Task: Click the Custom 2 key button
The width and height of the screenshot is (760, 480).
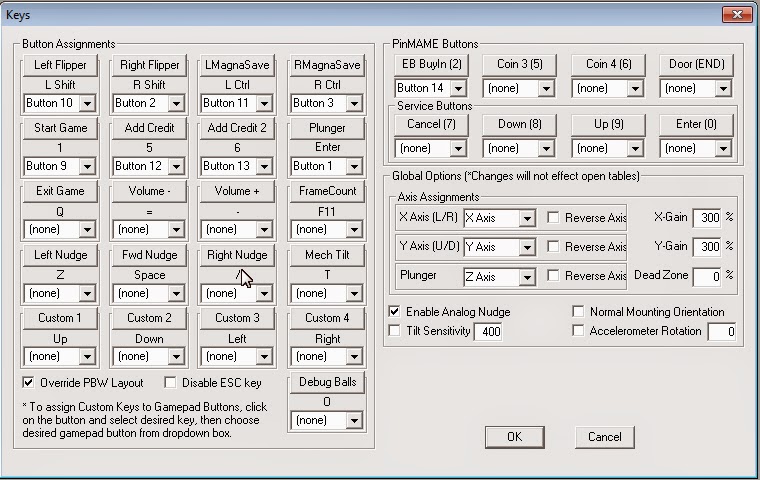Action: (x=149, y=318)
